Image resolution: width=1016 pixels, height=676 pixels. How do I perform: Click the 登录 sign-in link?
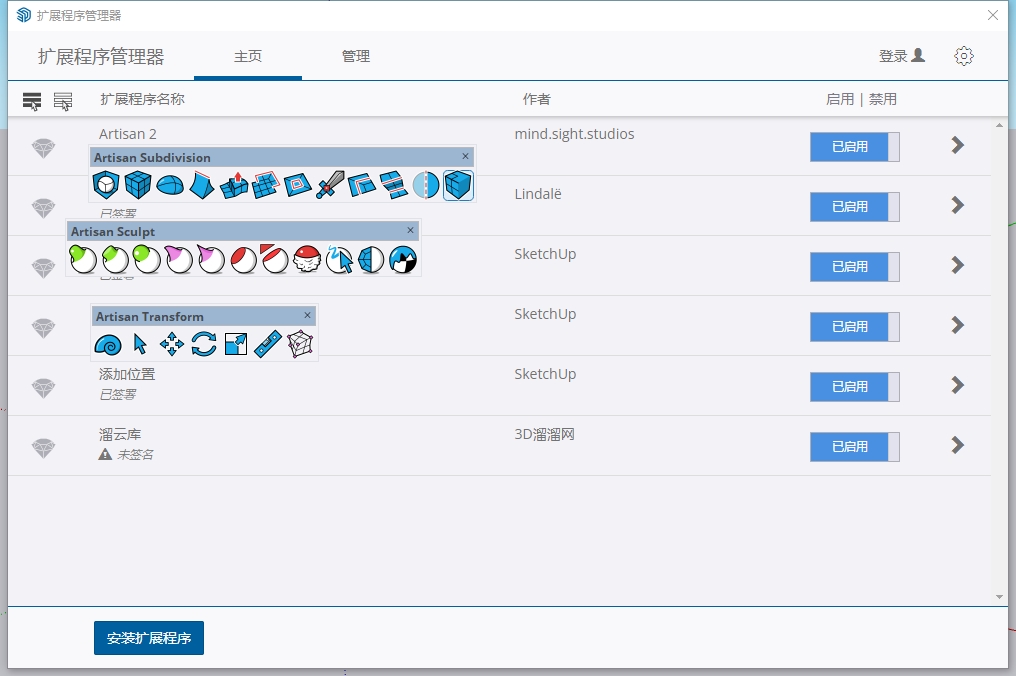pos(902,56)
